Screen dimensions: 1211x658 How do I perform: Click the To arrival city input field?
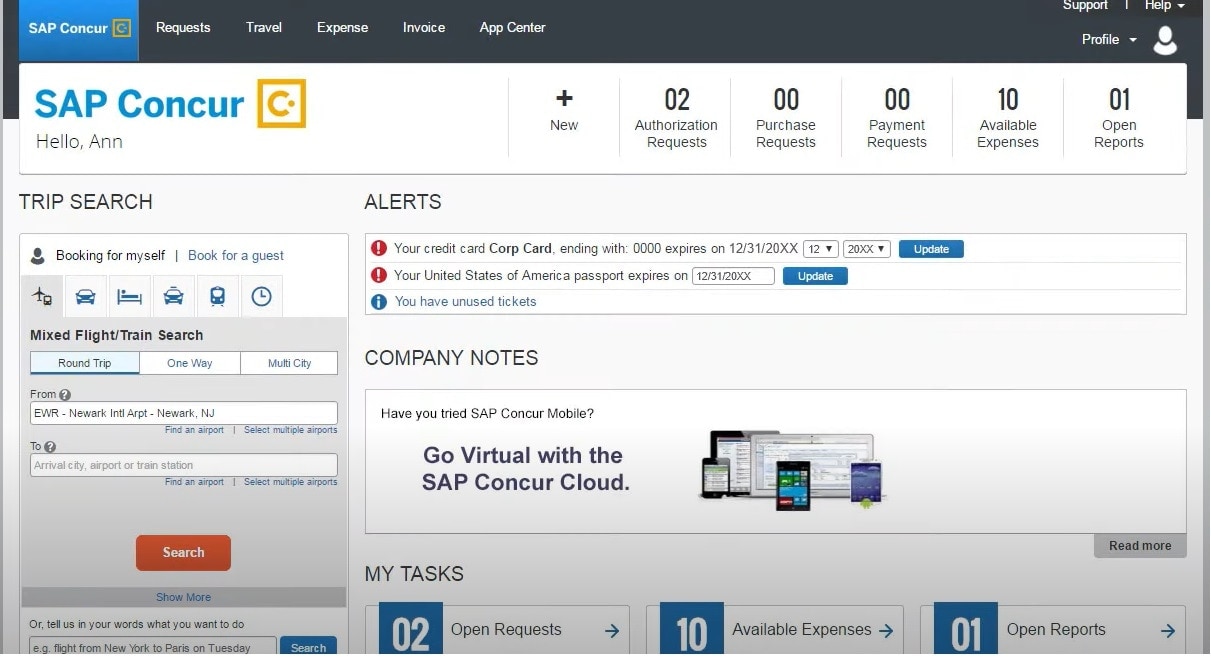point(184,465)
